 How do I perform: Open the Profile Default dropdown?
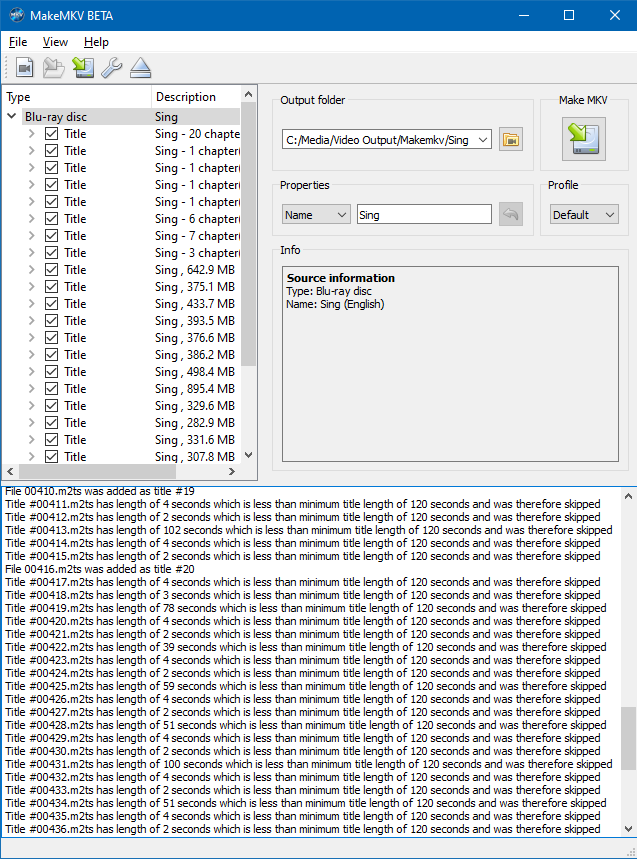click(x=584, y=214)
